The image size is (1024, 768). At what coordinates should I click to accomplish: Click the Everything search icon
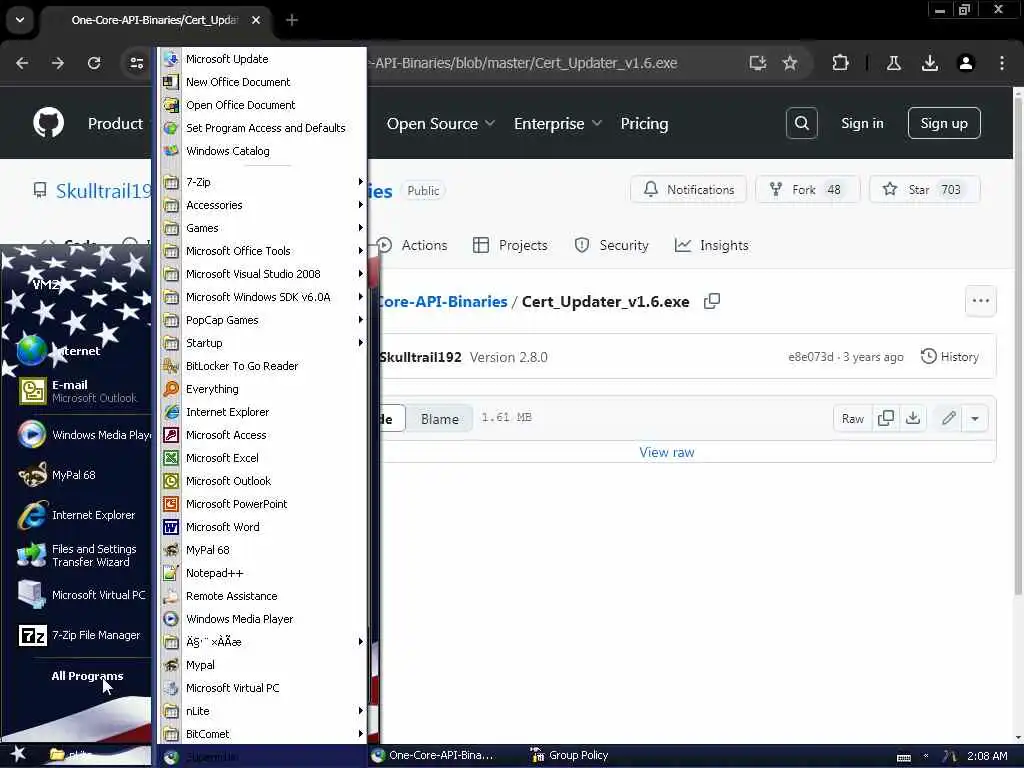171,389
